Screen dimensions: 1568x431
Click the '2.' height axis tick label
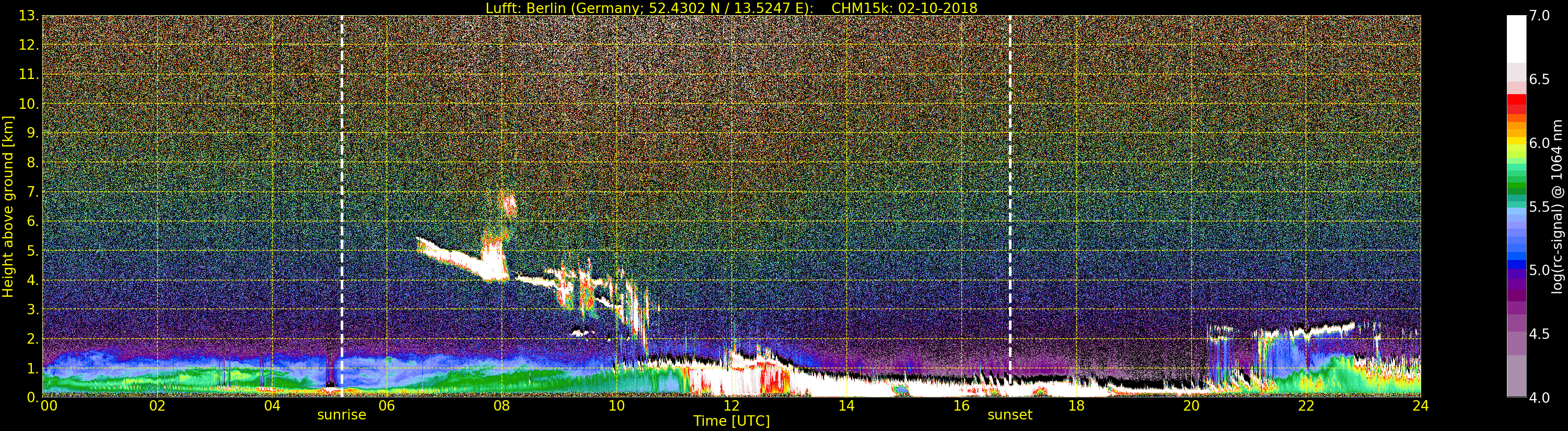[33, 338]
